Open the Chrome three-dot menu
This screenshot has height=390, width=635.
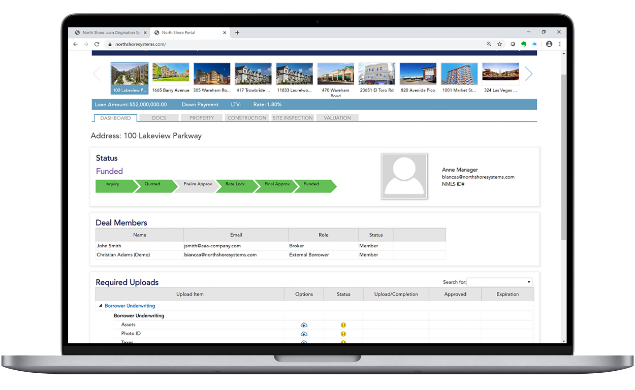tap(559, 44)
